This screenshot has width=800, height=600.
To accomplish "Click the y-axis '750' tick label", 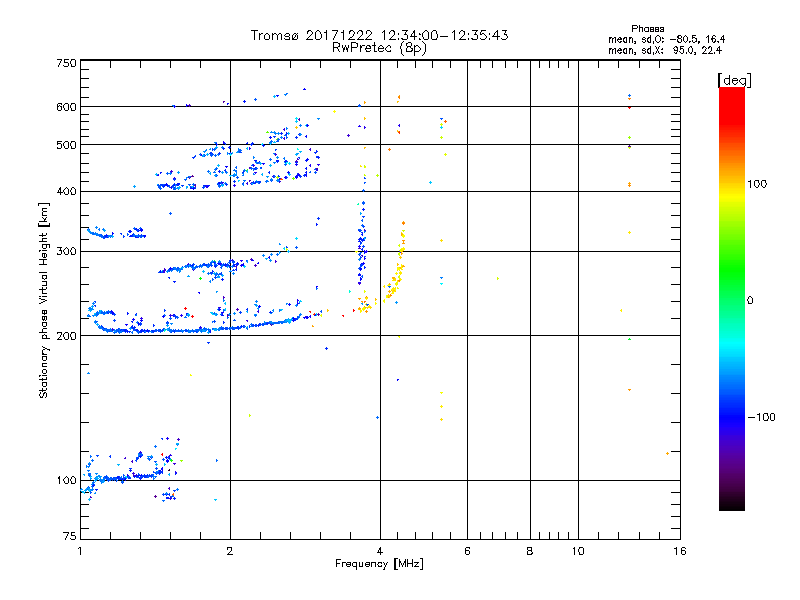I will (x=66, y=63).
